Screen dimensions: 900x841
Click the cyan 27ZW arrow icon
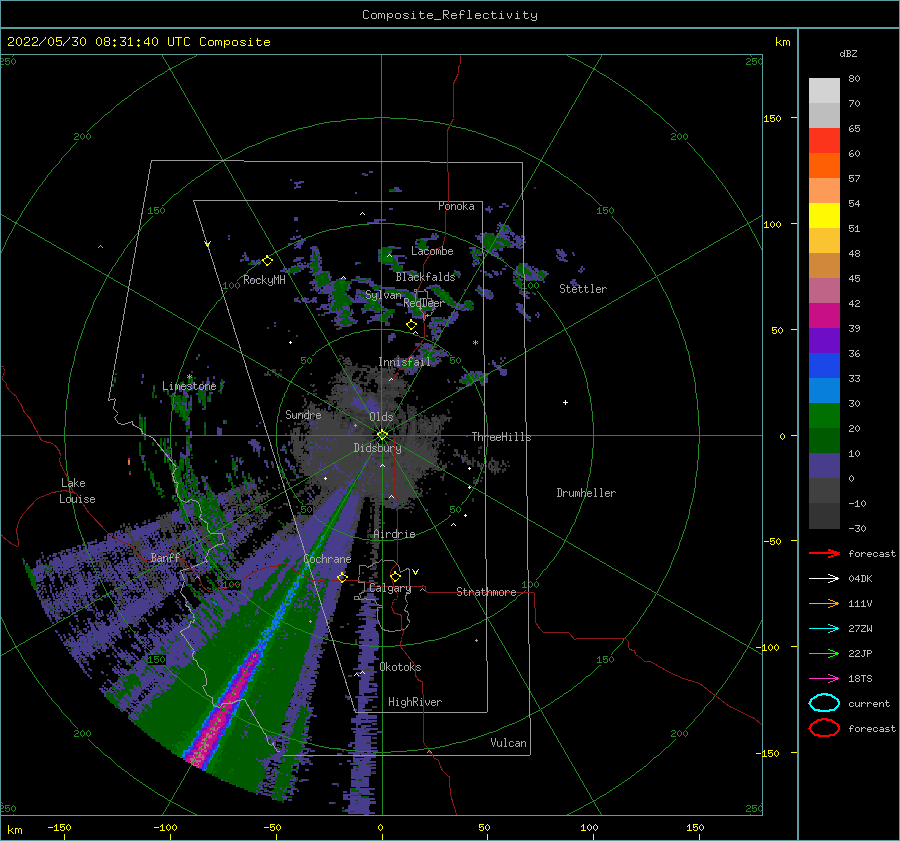coord(824,629)
